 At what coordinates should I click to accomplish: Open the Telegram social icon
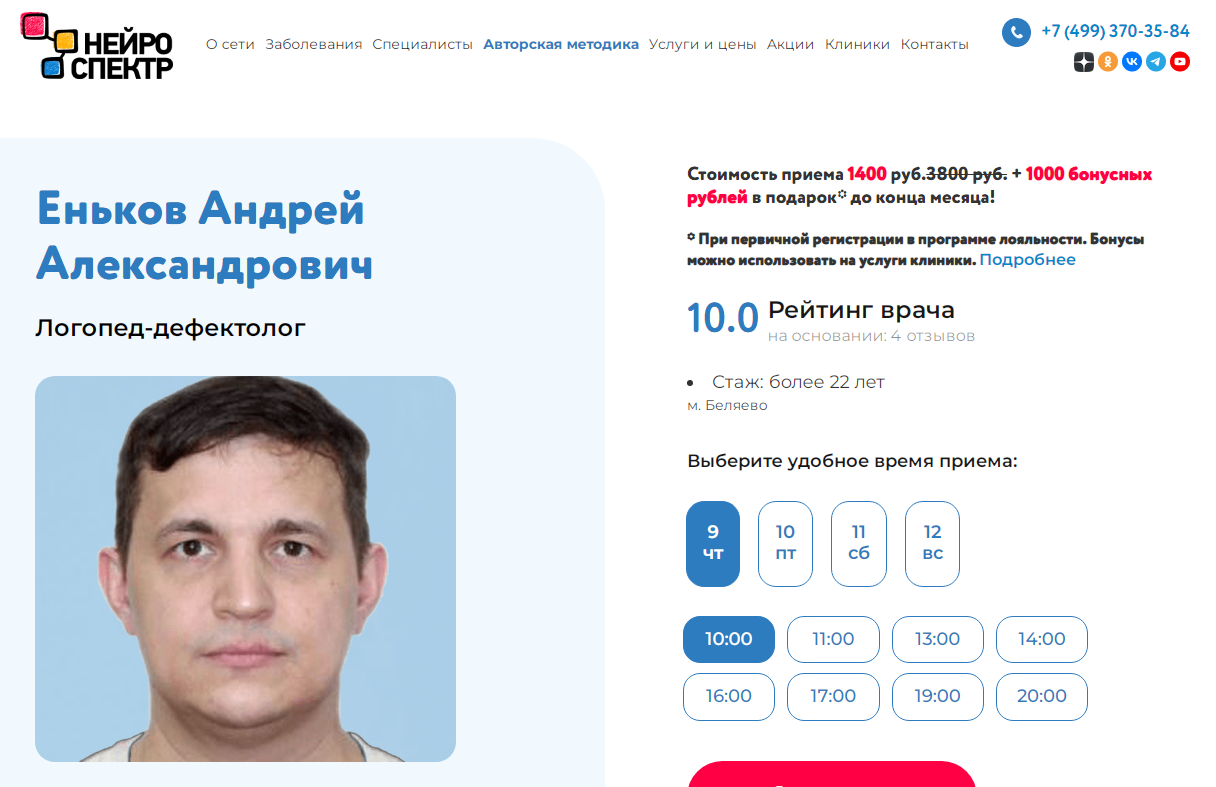pos(1156,62)
